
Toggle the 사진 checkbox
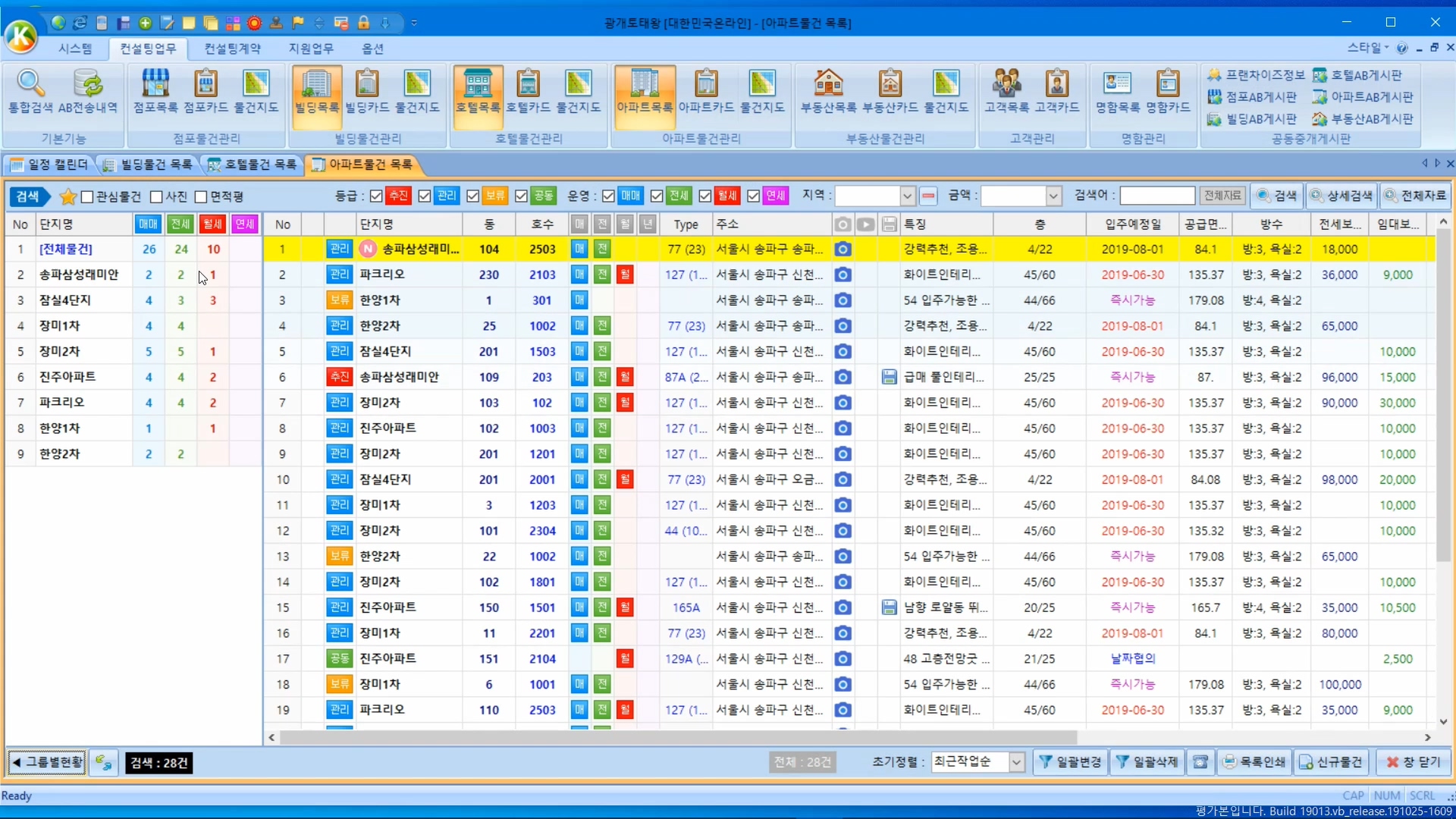click(x=156, y=197)
